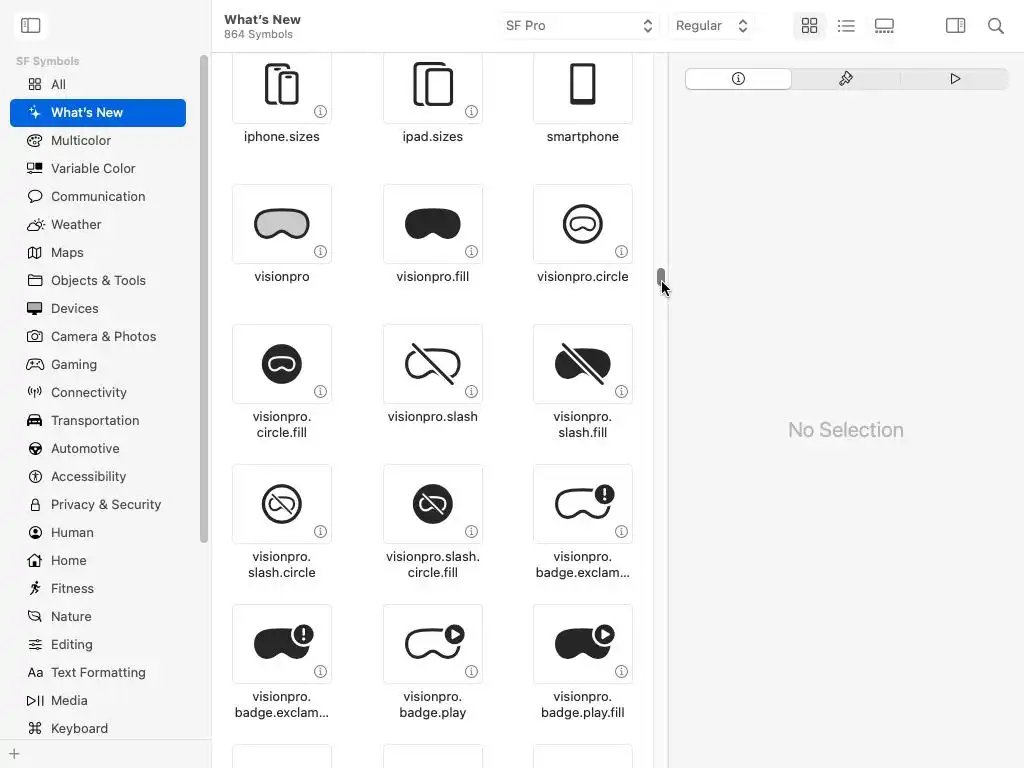Select the visionpro.slash.circle symbol
The height and width of the screenshot is (768, 1024).
pyautogui.click(x=281, y=504)
